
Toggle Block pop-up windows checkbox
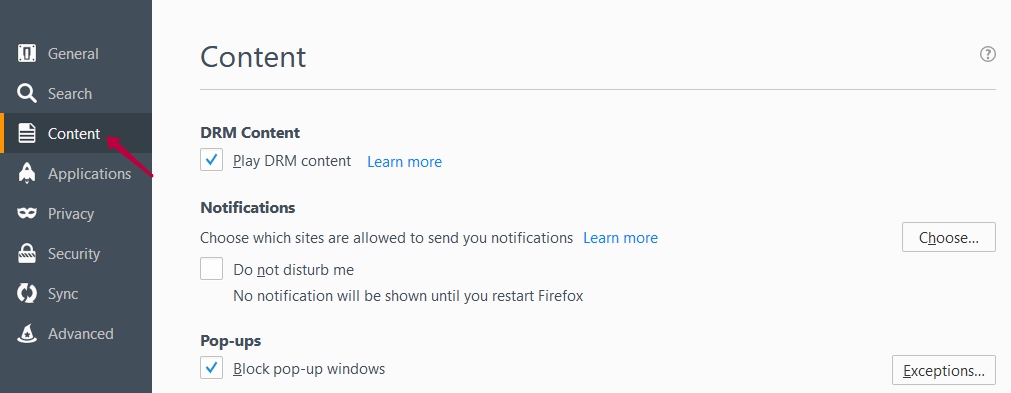(x=211, y=368)
